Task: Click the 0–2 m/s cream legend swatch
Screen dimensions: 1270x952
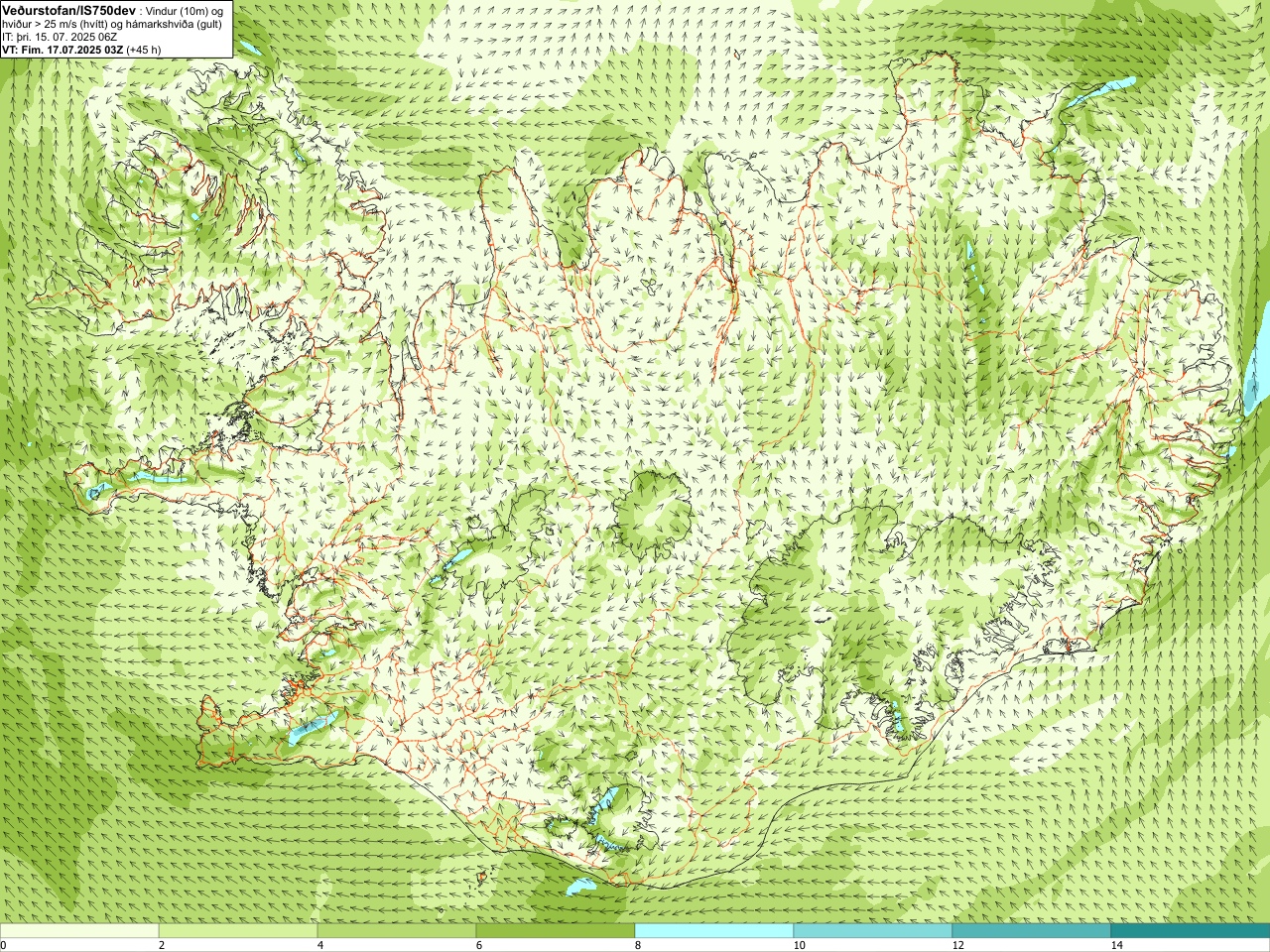Action: [79, 931]
